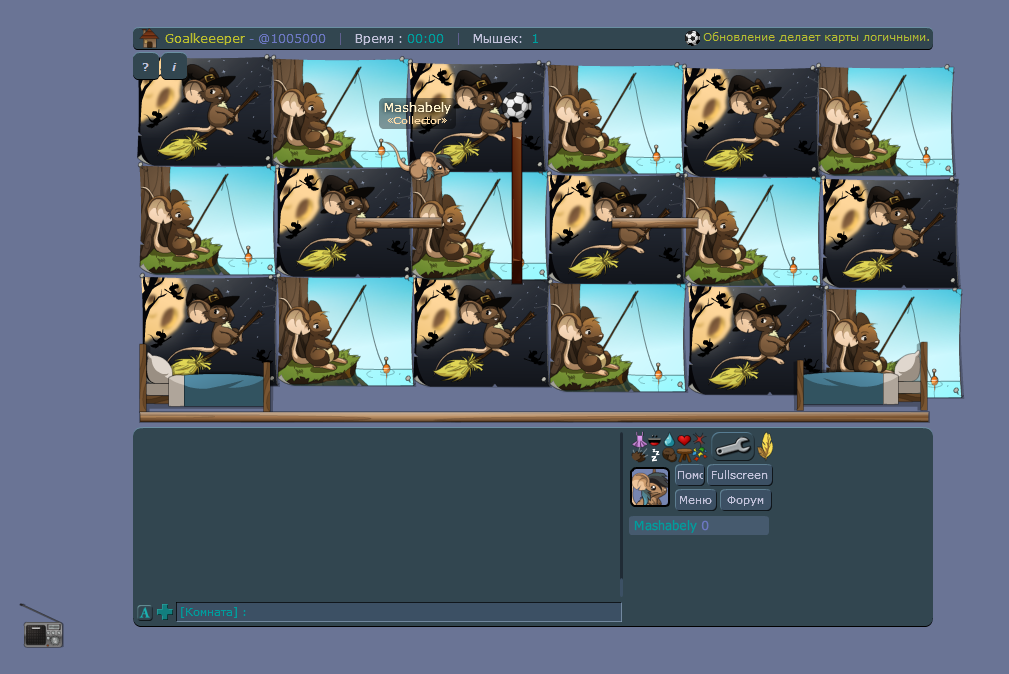Send the red heart kiss emote
The width and height of the screenshot is (1009, 674).
tap(684, 440)
